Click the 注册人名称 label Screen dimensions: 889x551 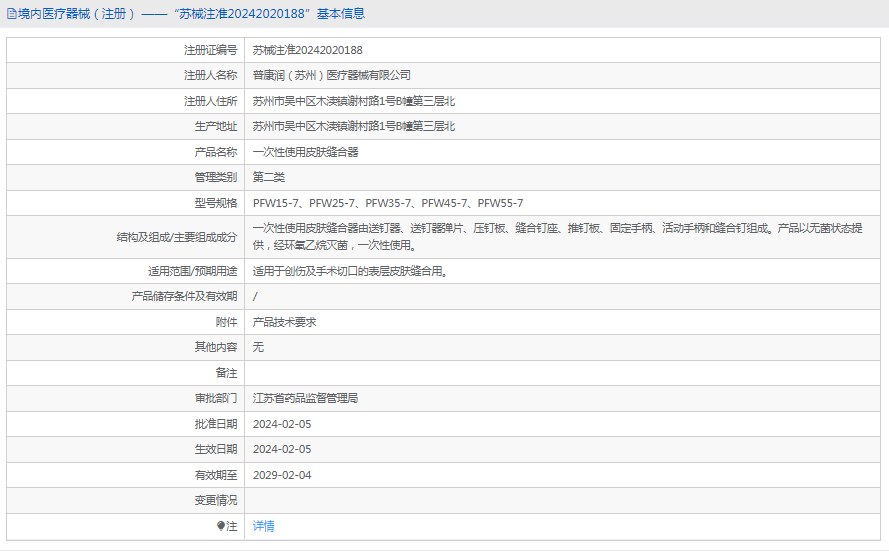click(x=210, y=75)
